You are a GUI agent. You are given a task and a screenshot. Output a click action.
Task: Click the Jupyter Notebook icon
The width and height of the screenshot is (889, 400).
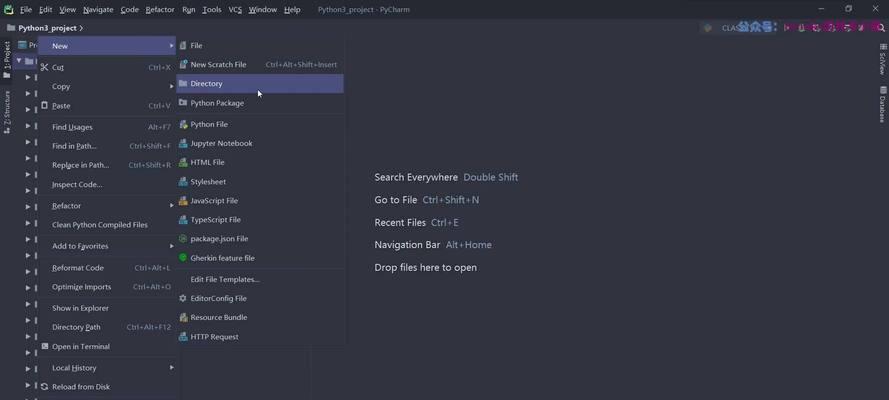pos(183,143)
